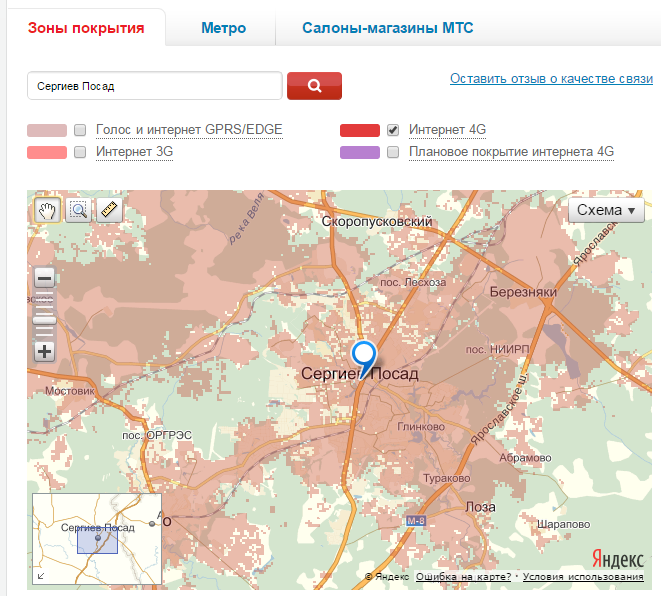Open the Схема map type dropdown
661x596 pixels.
607,210
